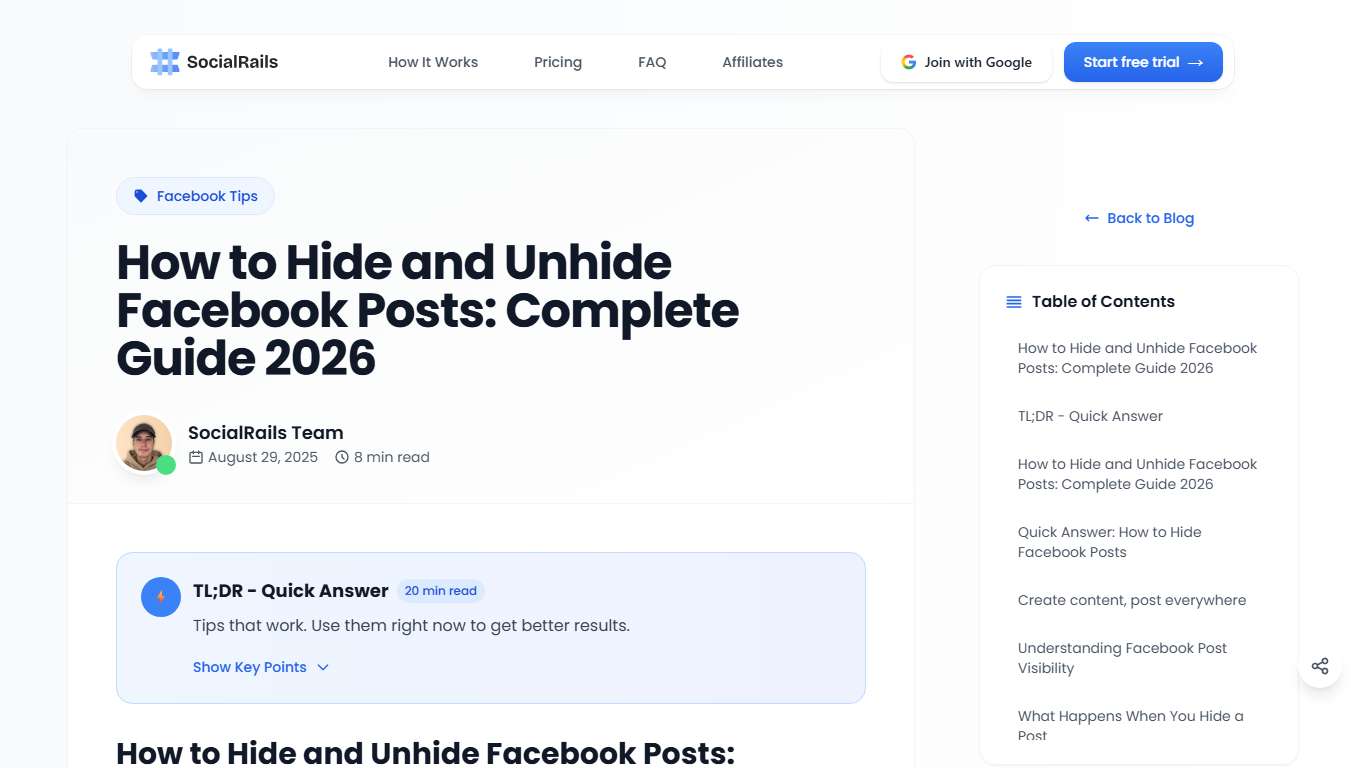Viewport: 1366px width, 768px height.
Task: Start free trial via the blue button
Action: (x=1142, y=61)
